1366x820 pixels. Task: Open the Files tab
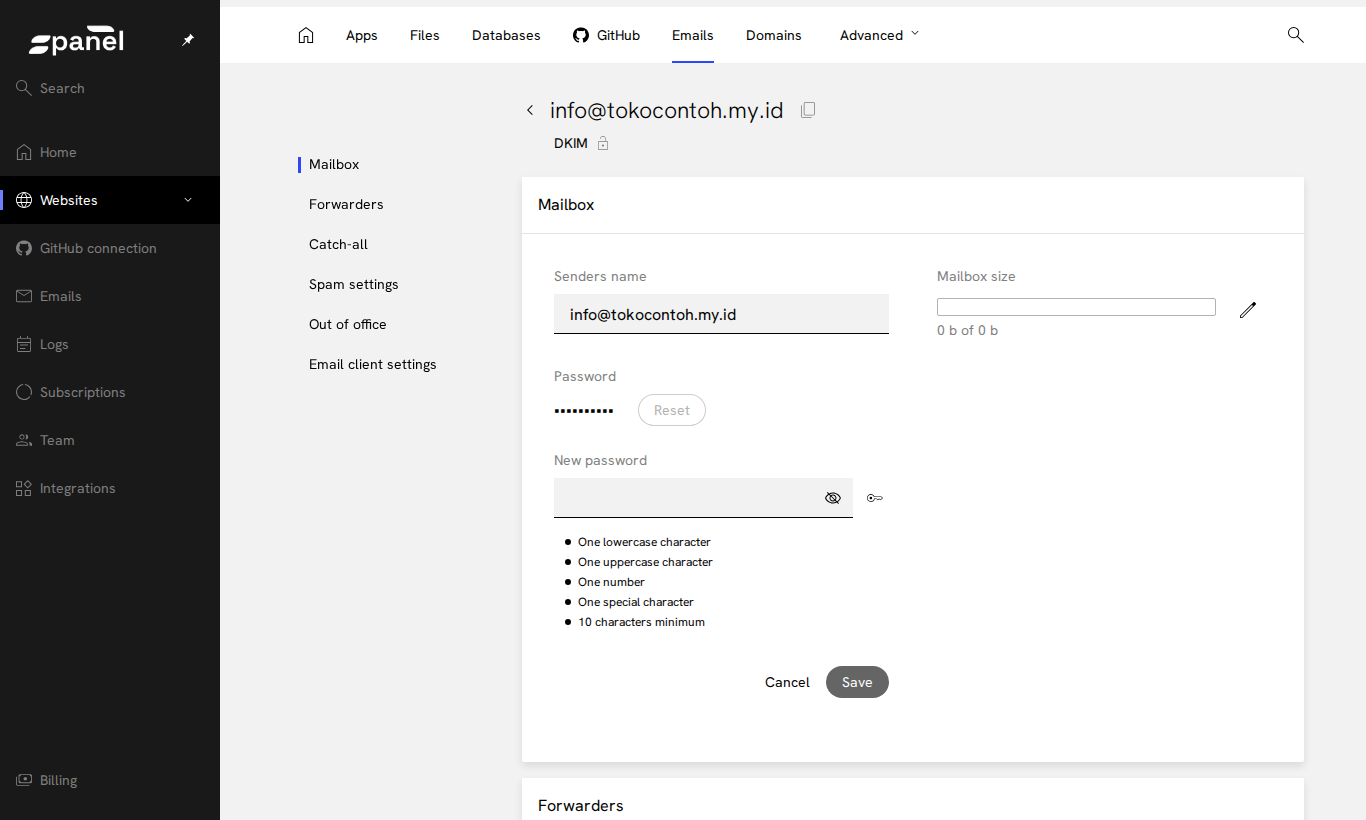point(425,35)
